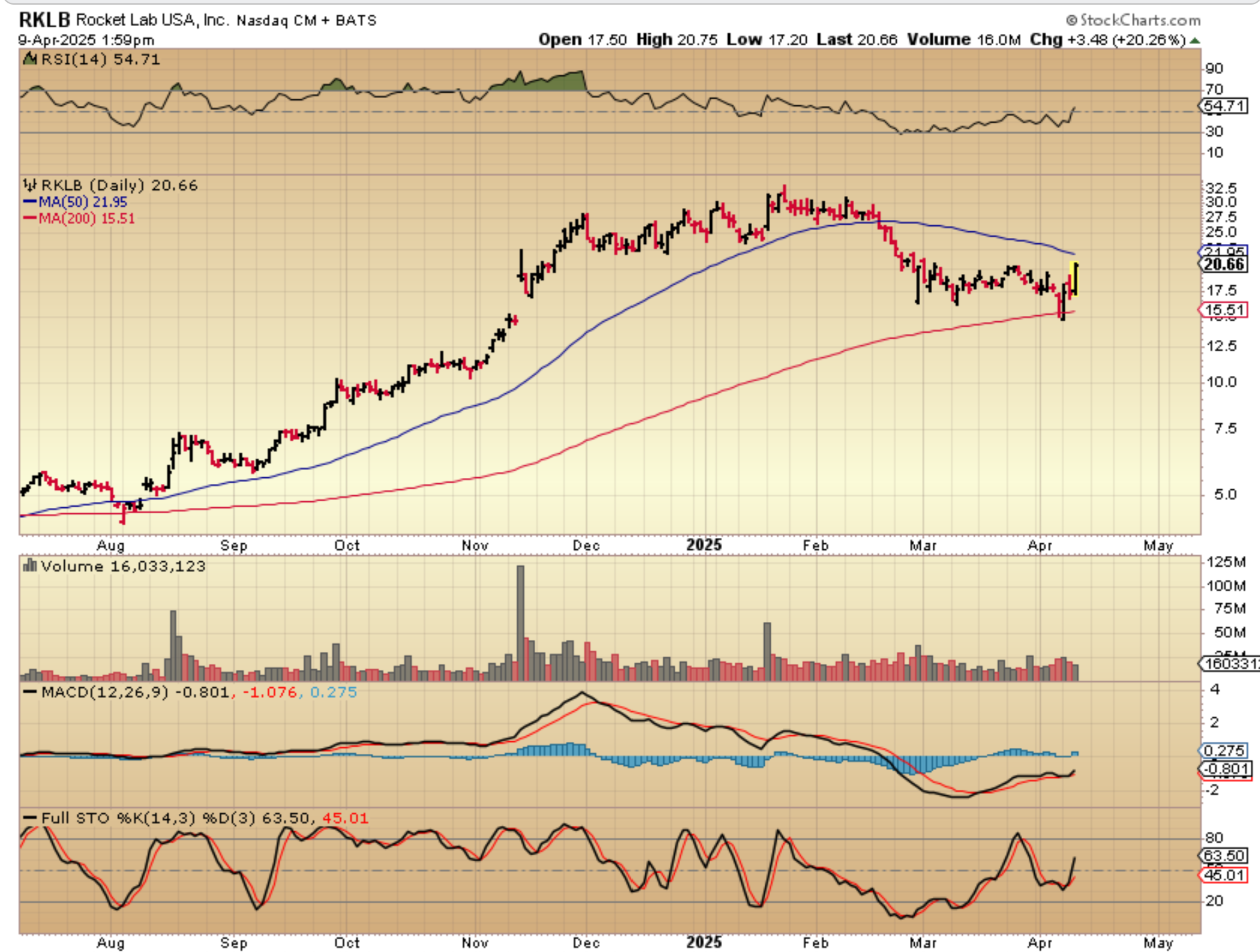Click 'Mar' on the price chart date axis
1260x952 pixels.
923,545
